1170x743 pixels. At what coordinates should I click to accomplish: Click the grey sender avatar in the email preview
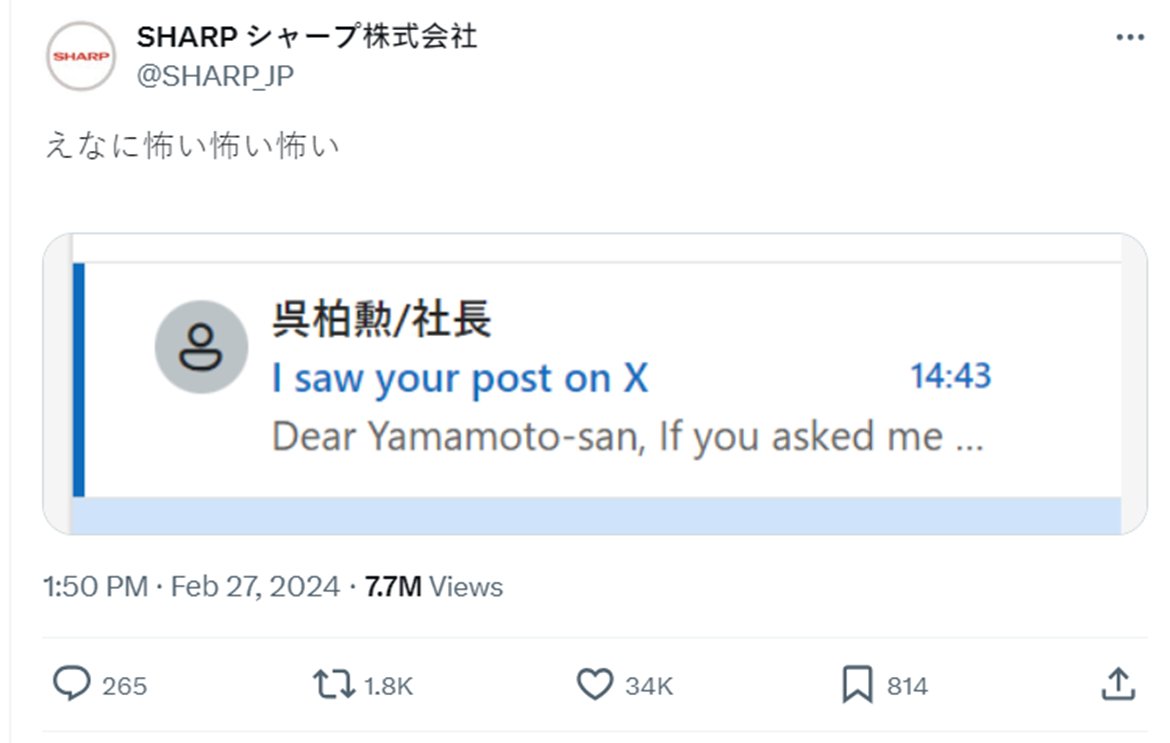(x=201, y=347)
